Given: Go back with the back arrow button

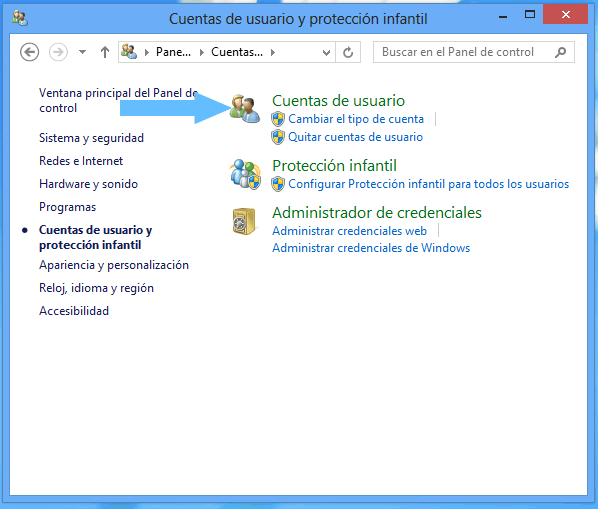Looking at the screenshot, I should tap(29, 52).
